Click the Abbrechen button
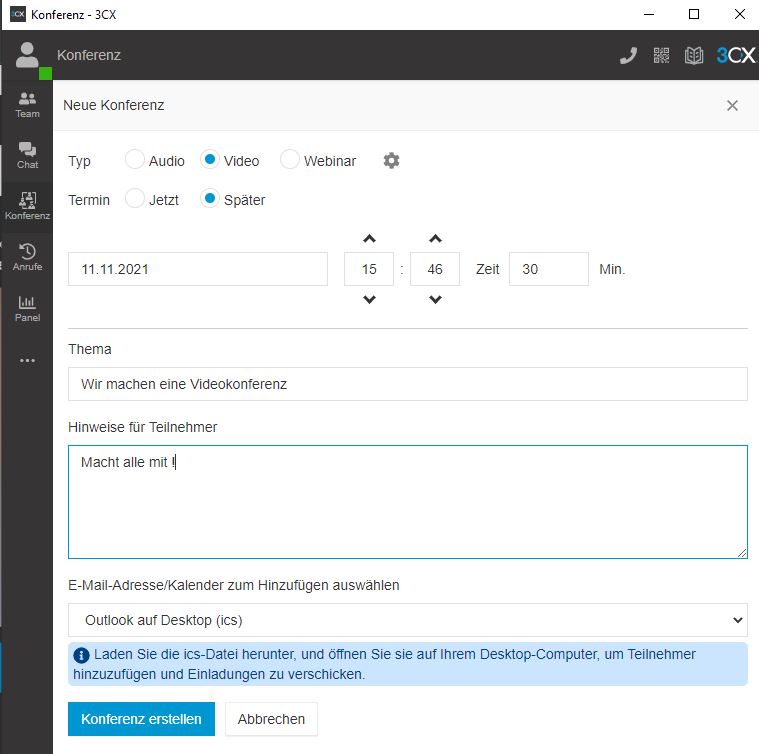The width and height of the screenshot is (759, 754). (x=271, y=719)
